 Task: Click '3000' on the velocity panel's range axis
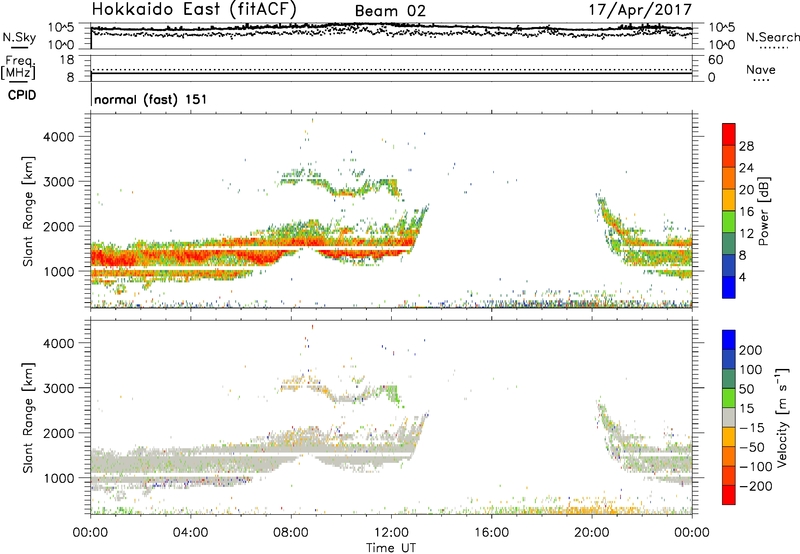(x=59, y=388)
